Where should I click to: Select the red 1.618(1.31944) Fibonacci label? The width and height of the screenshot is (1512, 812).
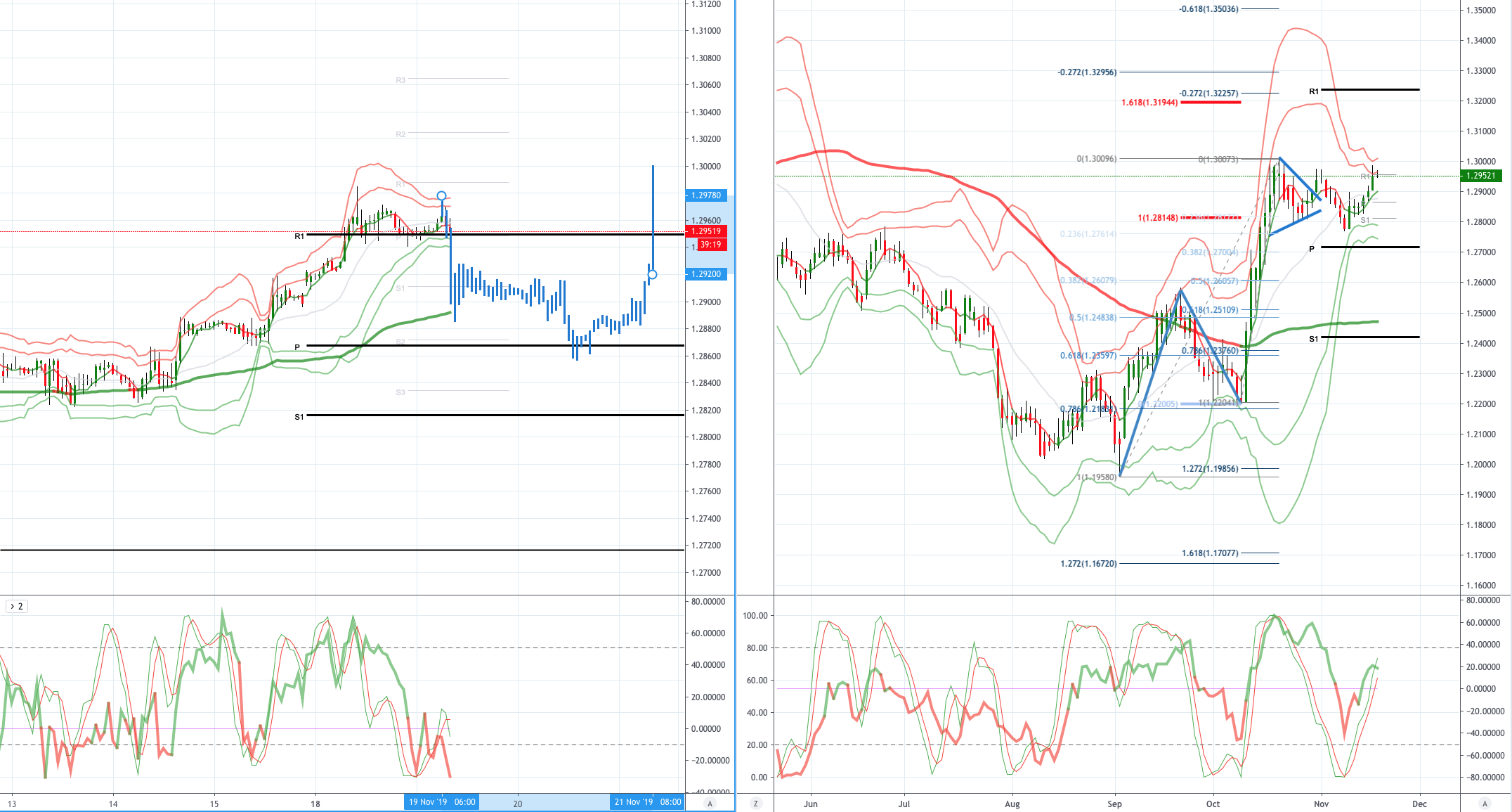tap(1149, 103)
